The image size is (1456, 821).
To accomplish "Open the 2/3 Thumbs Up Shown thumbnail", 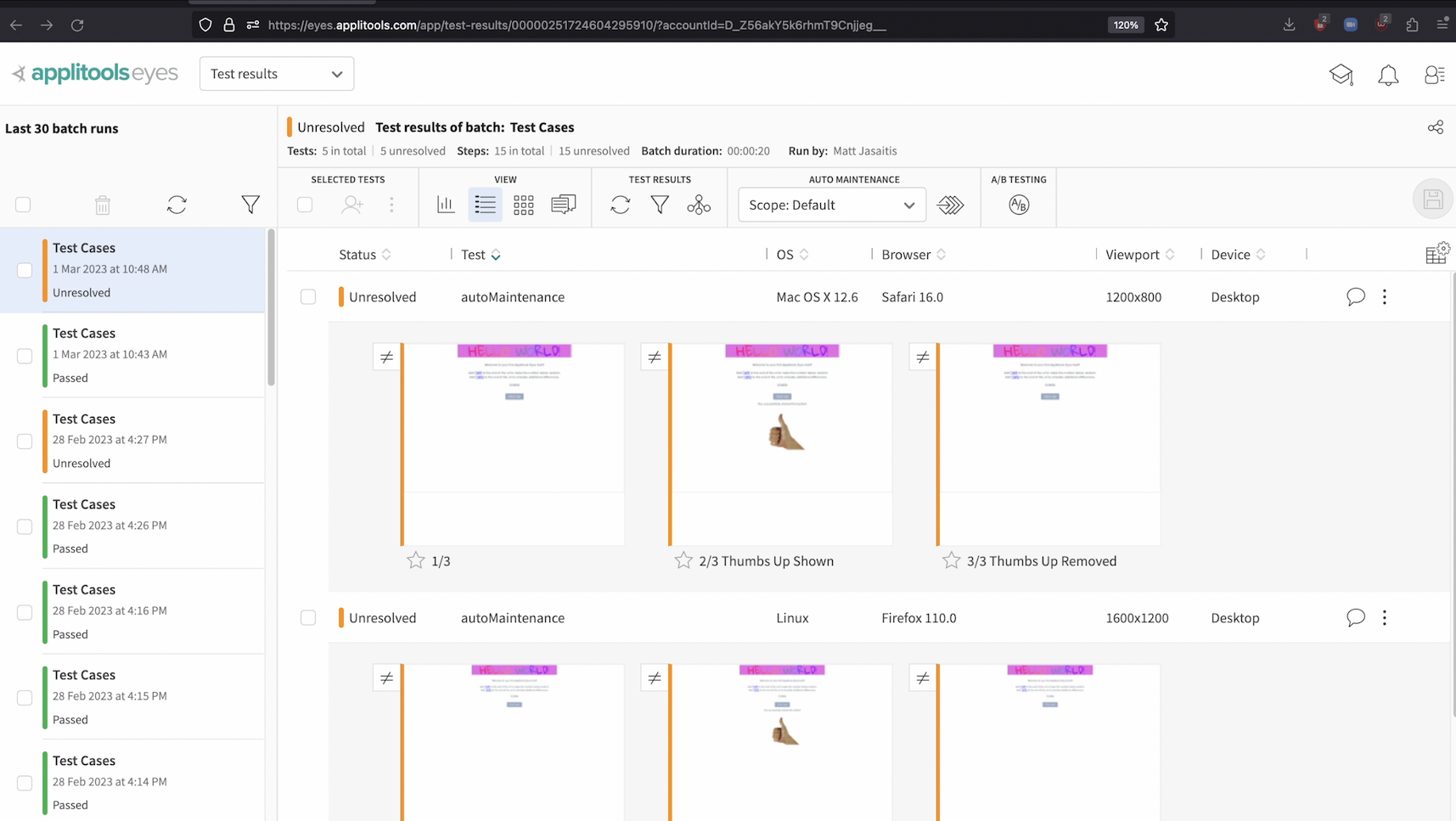I will (x=781, y=444).
